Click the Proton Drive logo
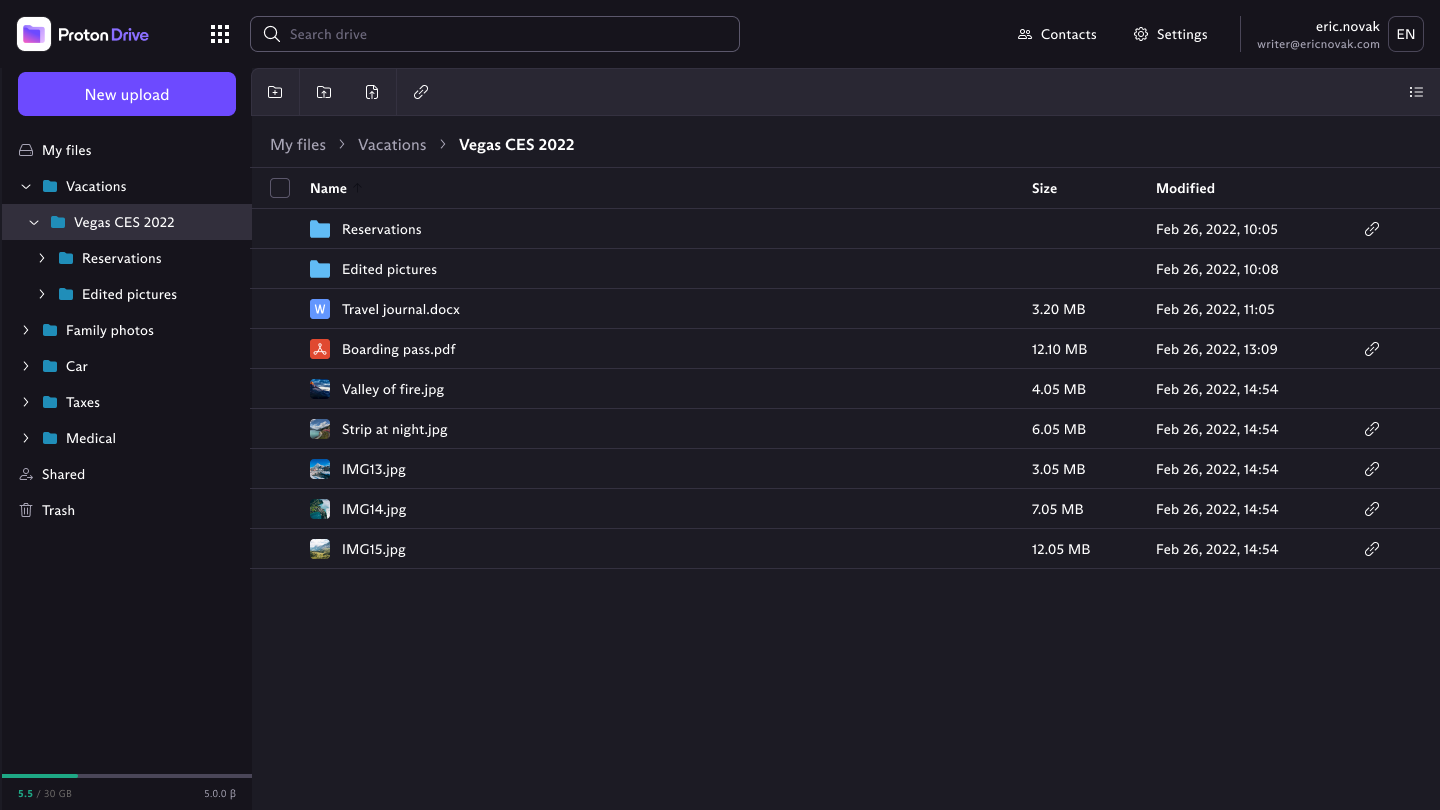 coord(83,33)
